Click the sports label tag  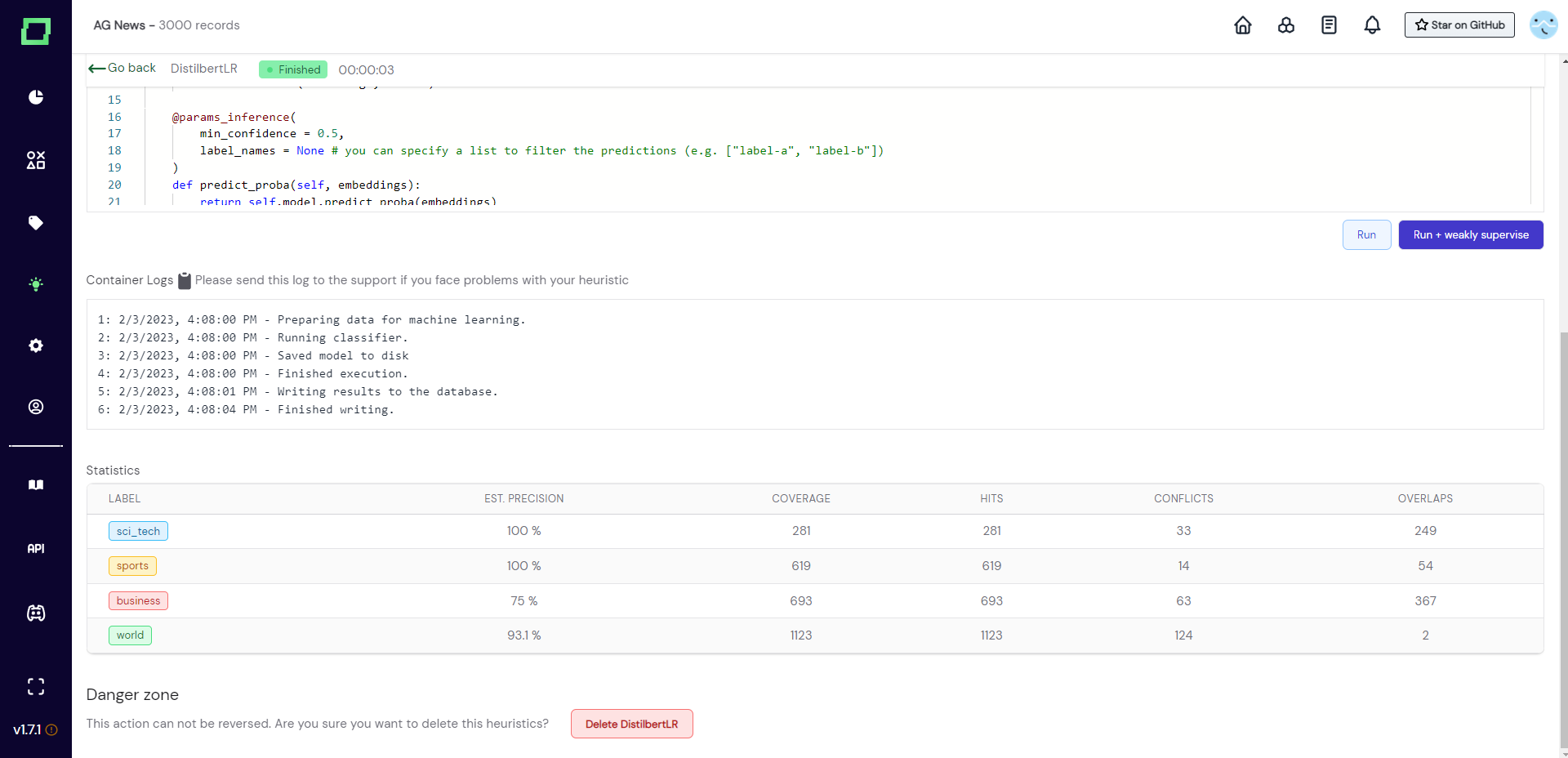pos(132,566)
